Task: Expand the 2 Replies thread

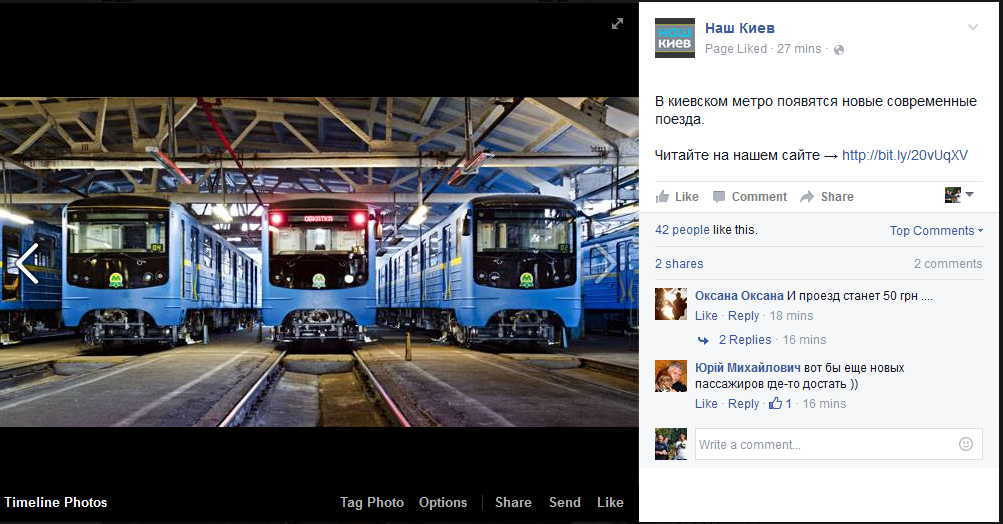Action: click(745, 340)
